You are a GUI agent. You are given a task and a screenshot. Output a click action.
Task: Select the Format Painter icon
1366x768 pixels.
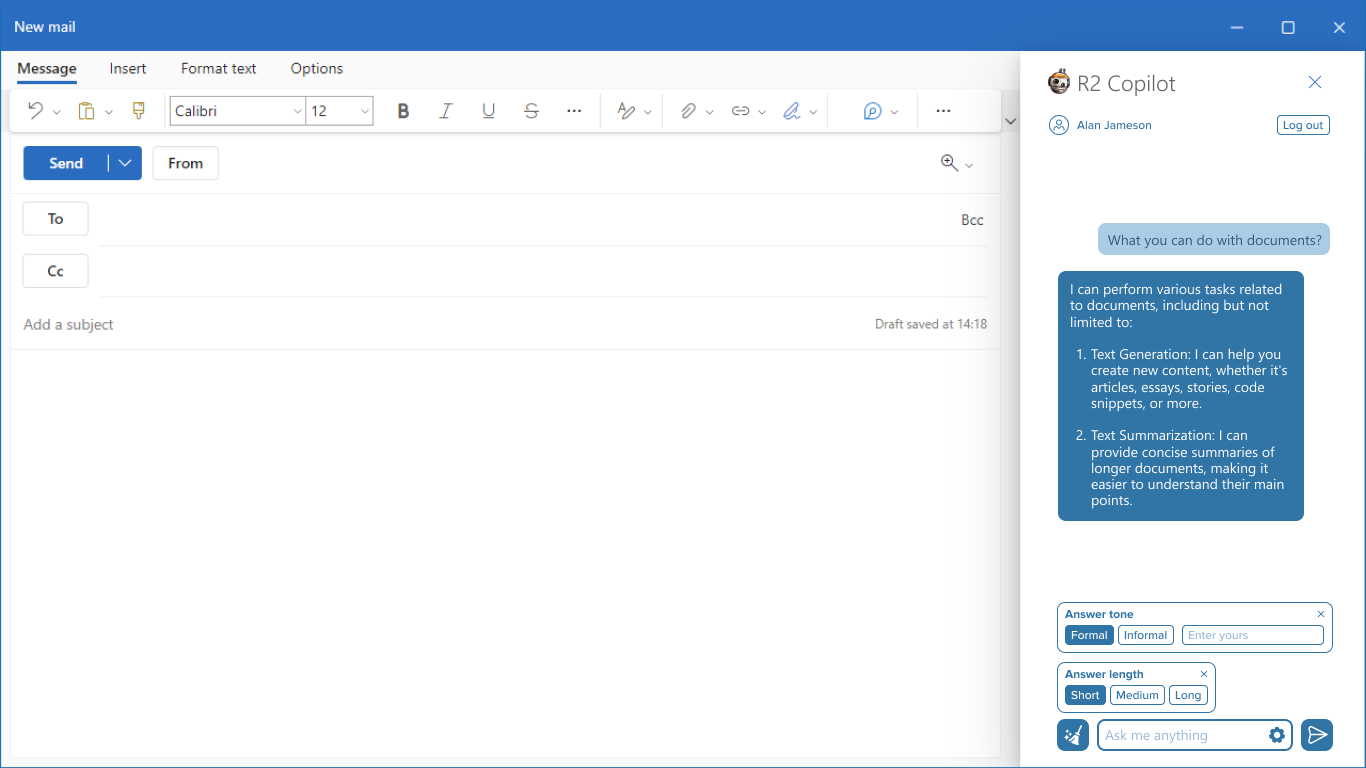[139, 111]
